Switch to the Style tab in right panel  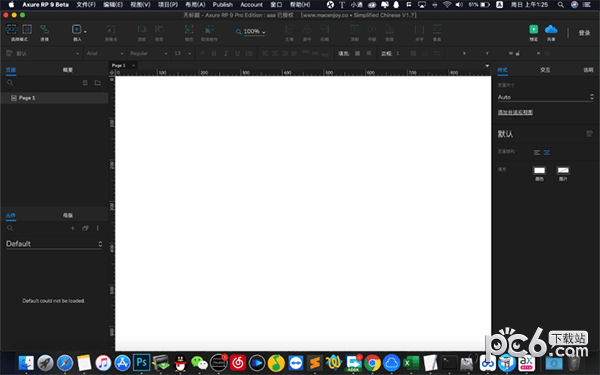coord(502,70)
